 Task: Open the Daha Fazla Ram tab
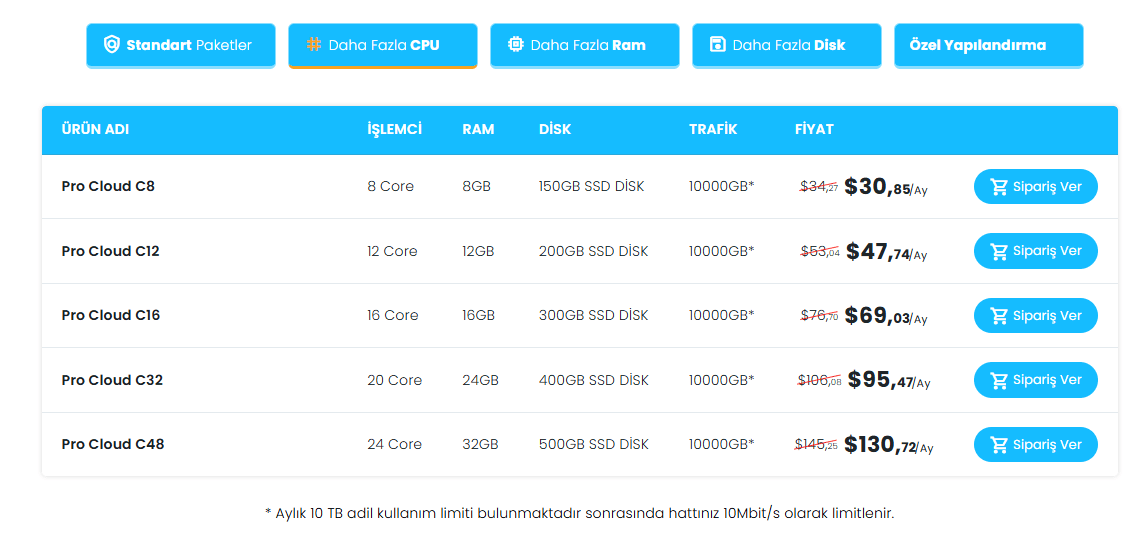[x=585, y=45]
